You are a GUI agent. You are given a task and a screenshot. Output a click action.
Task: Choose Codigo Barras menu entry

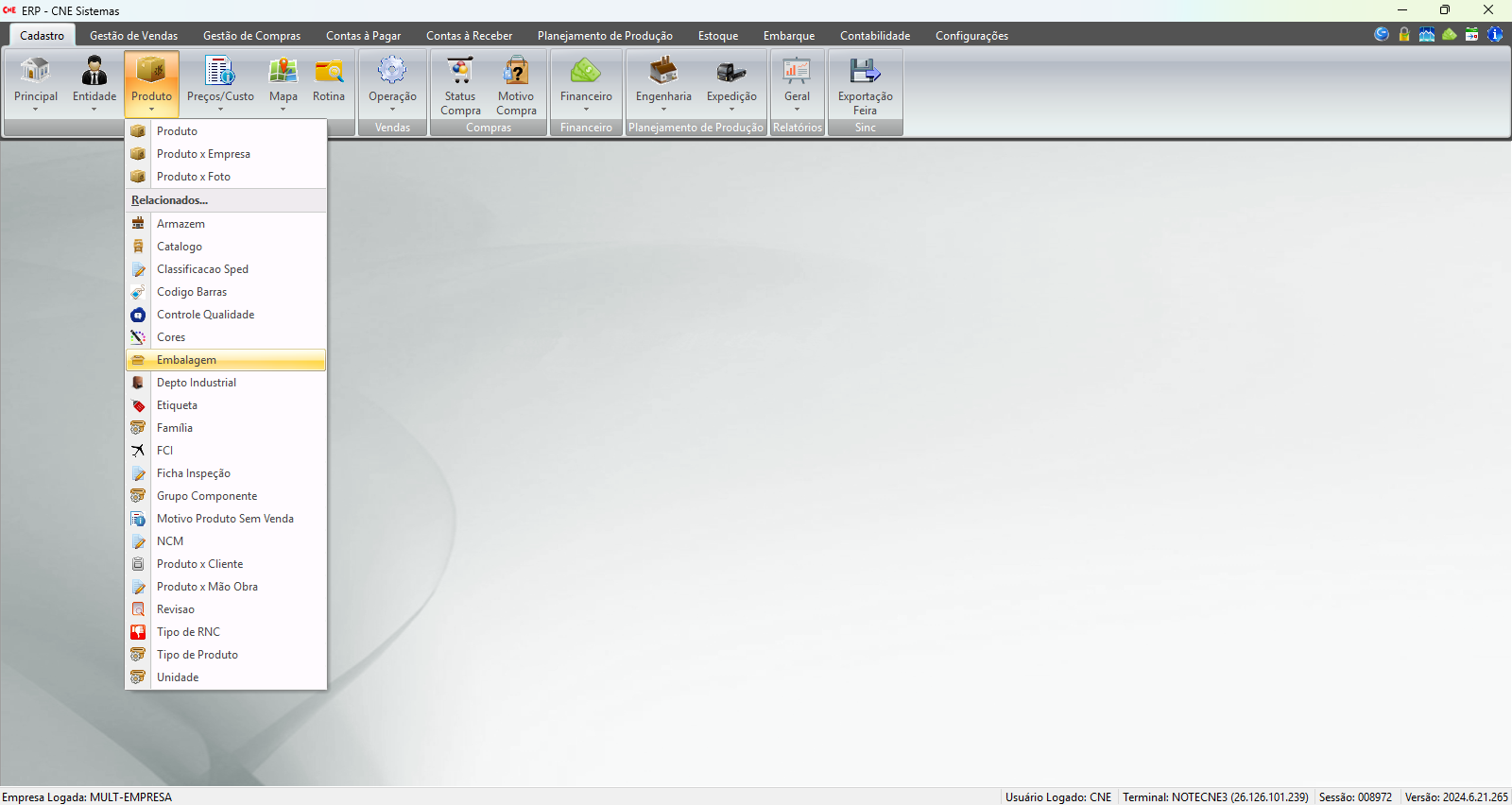coord(192,292)
